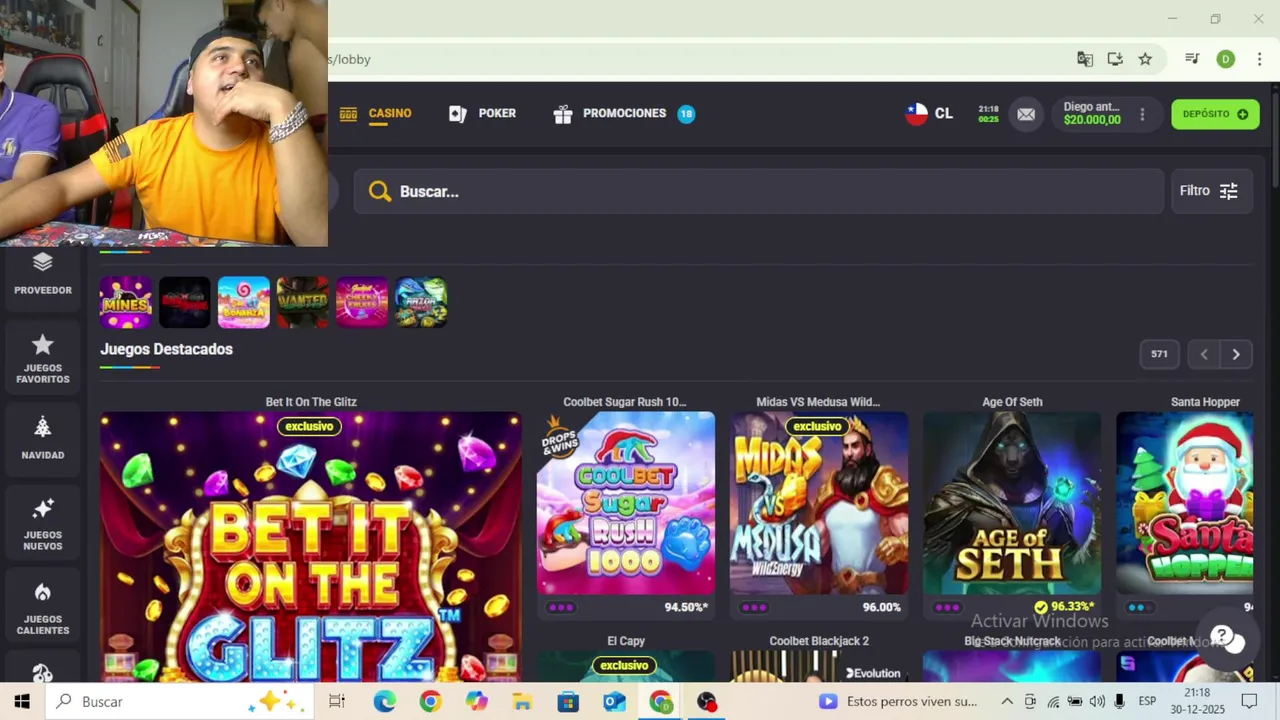Bookmark this page with the star
1280x720 pixels.
pyautogui.click(x=1145, y=59)
